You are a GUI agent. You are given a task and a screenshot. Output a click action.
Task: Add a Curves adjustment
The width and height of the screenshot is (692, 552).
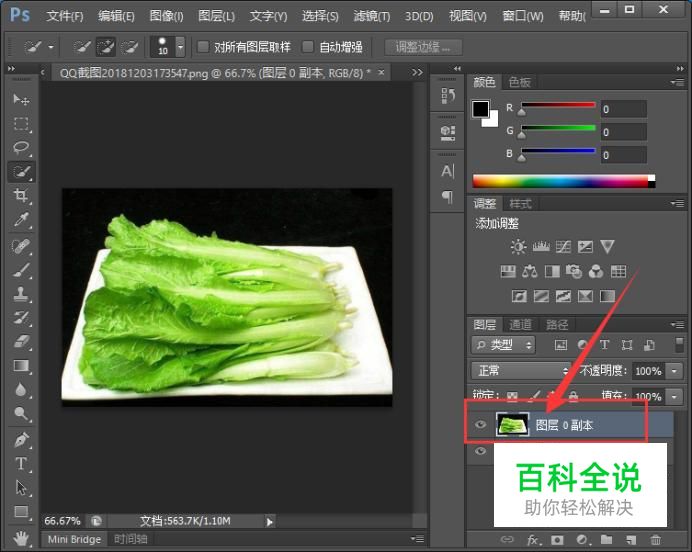[563, 247]
